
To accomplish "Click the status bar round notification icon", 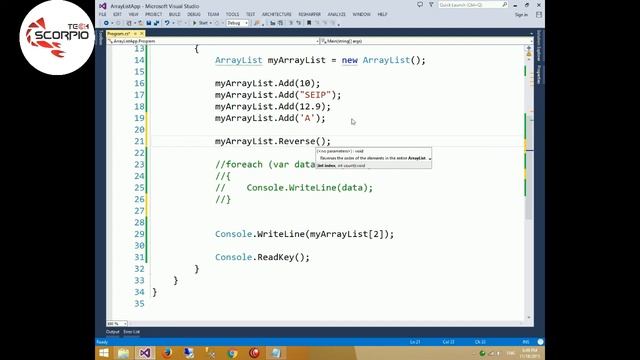I will 540,342.
